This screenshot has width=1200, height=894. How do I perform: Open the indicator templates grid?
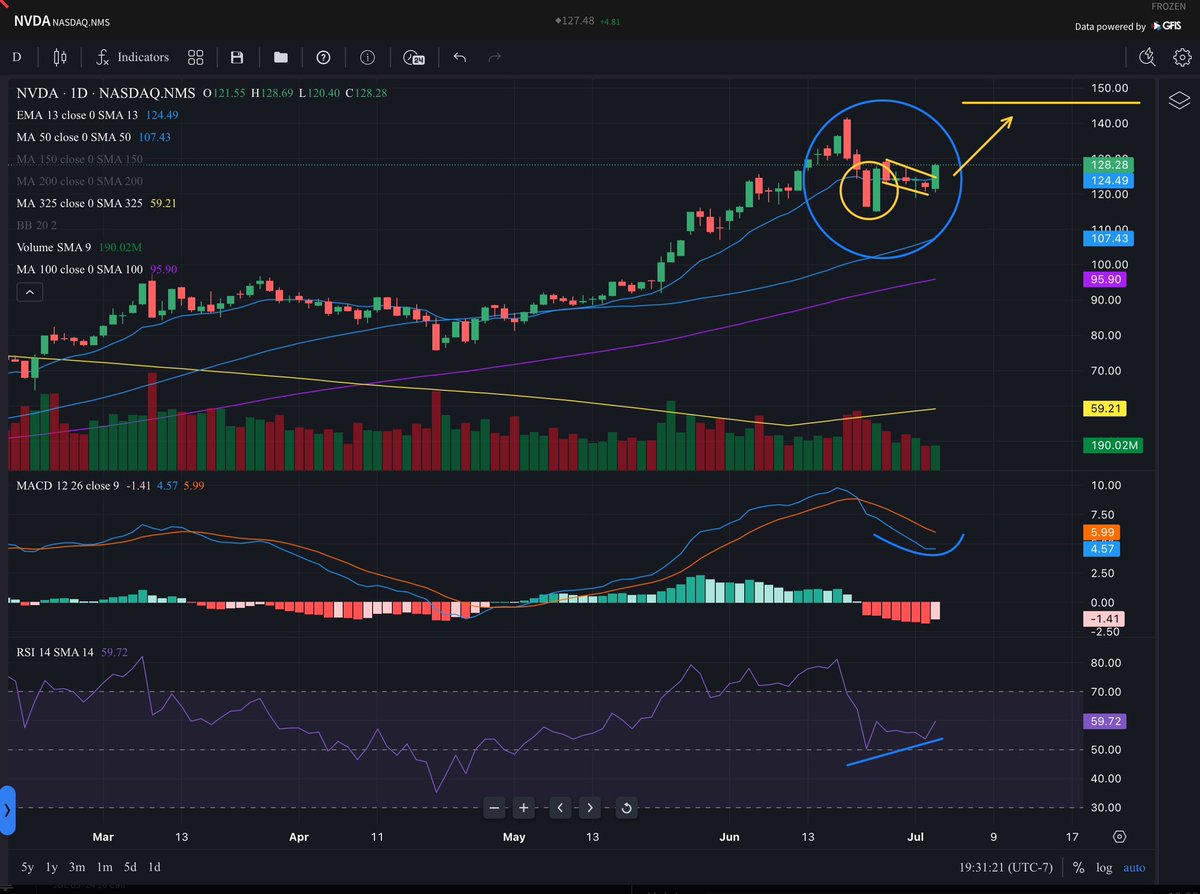point(195,58)
